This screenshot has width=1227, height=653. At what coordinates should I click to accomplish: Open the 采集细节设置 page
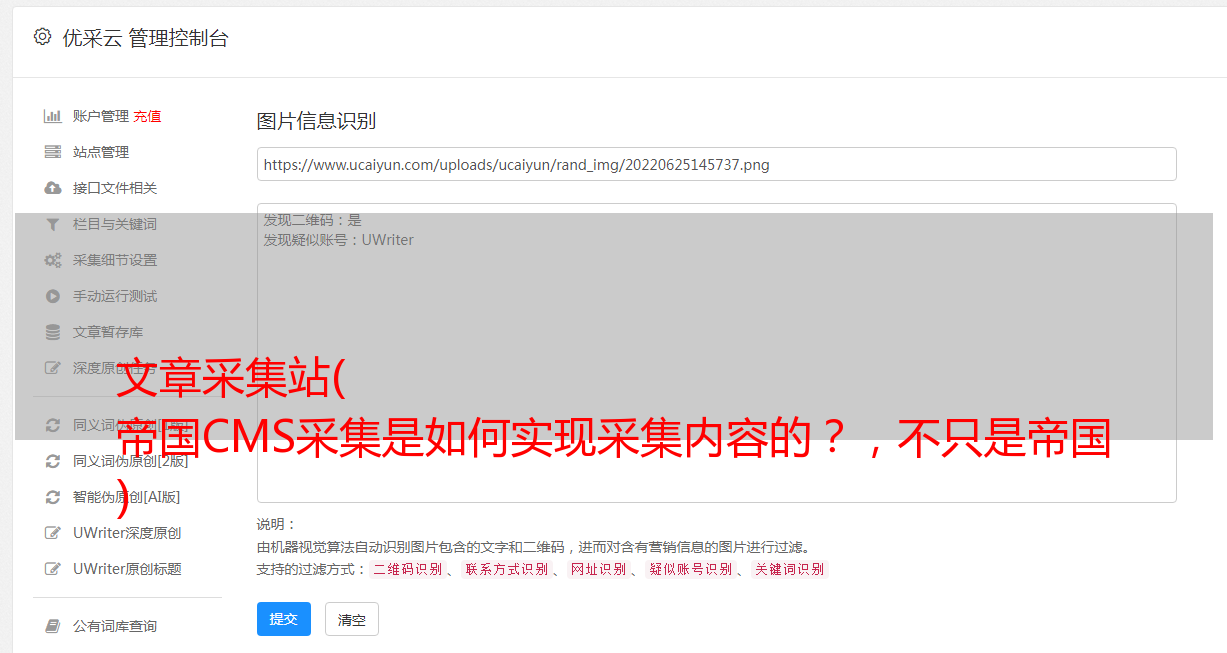point(115,260)
